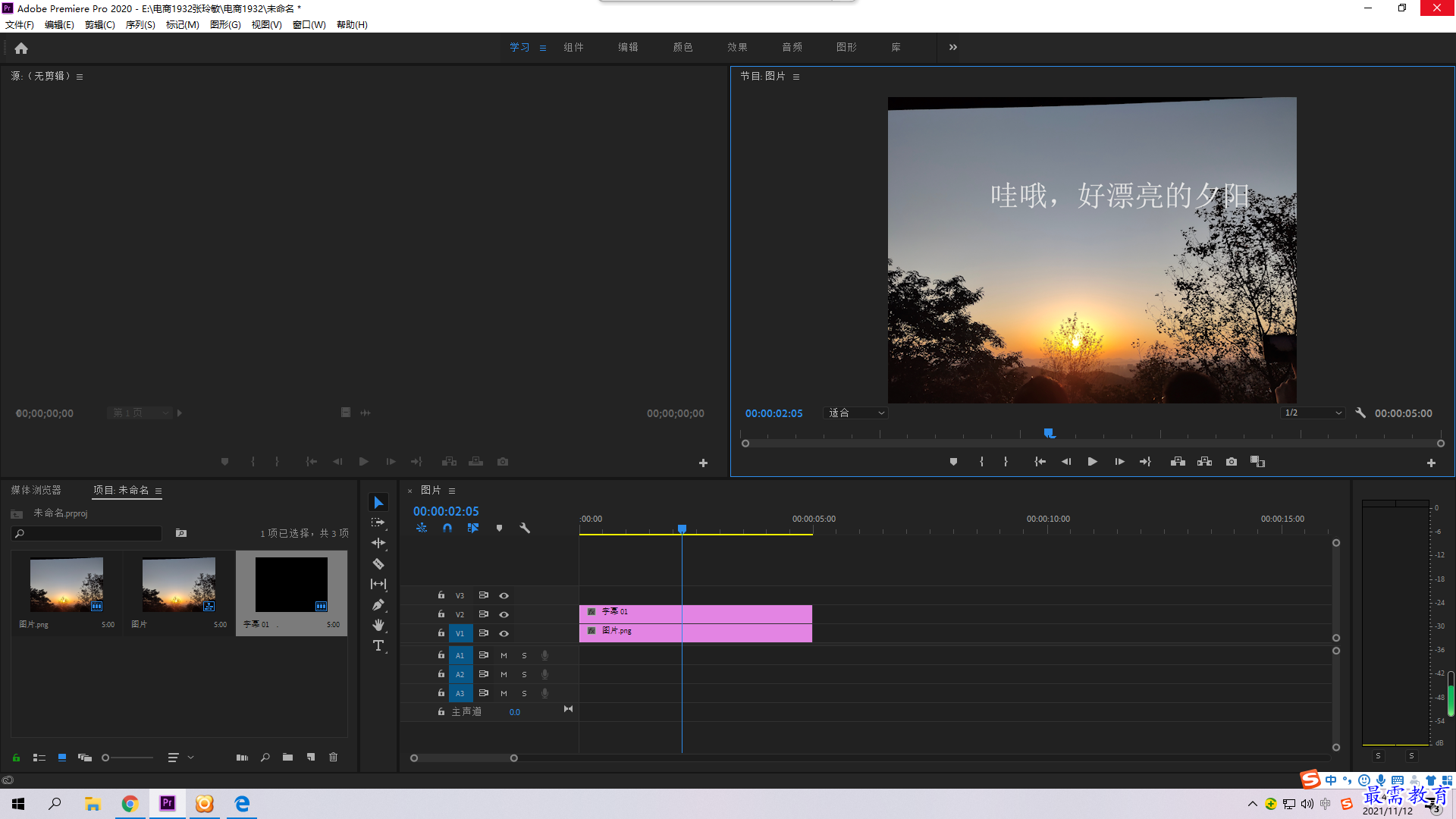Click Project panel search field
The height and width of the screenshot is (819, 1456).
(x=86, y=534)
